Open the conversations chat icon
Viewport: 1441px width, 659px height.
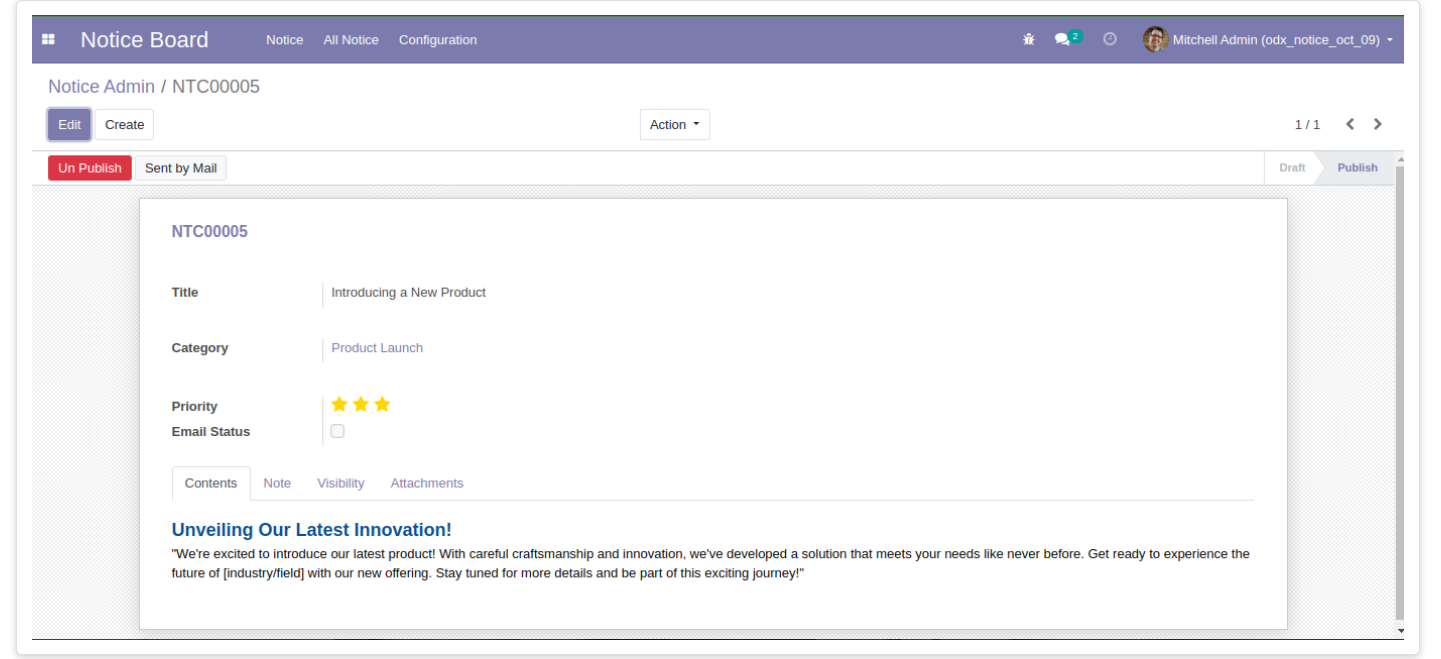click(x=1062, y=40)
